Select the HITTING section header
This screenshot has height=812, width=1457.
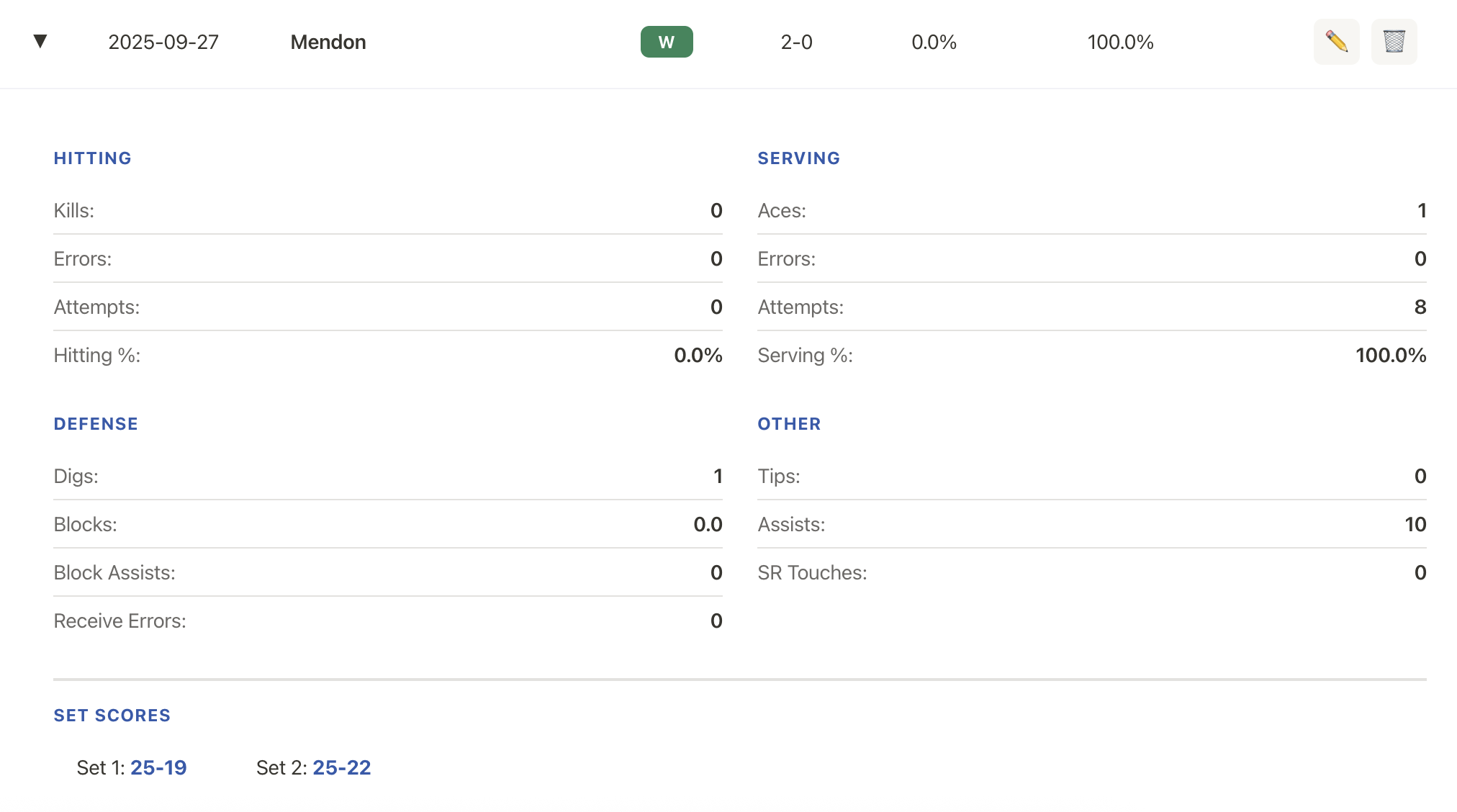coord(92,158)
